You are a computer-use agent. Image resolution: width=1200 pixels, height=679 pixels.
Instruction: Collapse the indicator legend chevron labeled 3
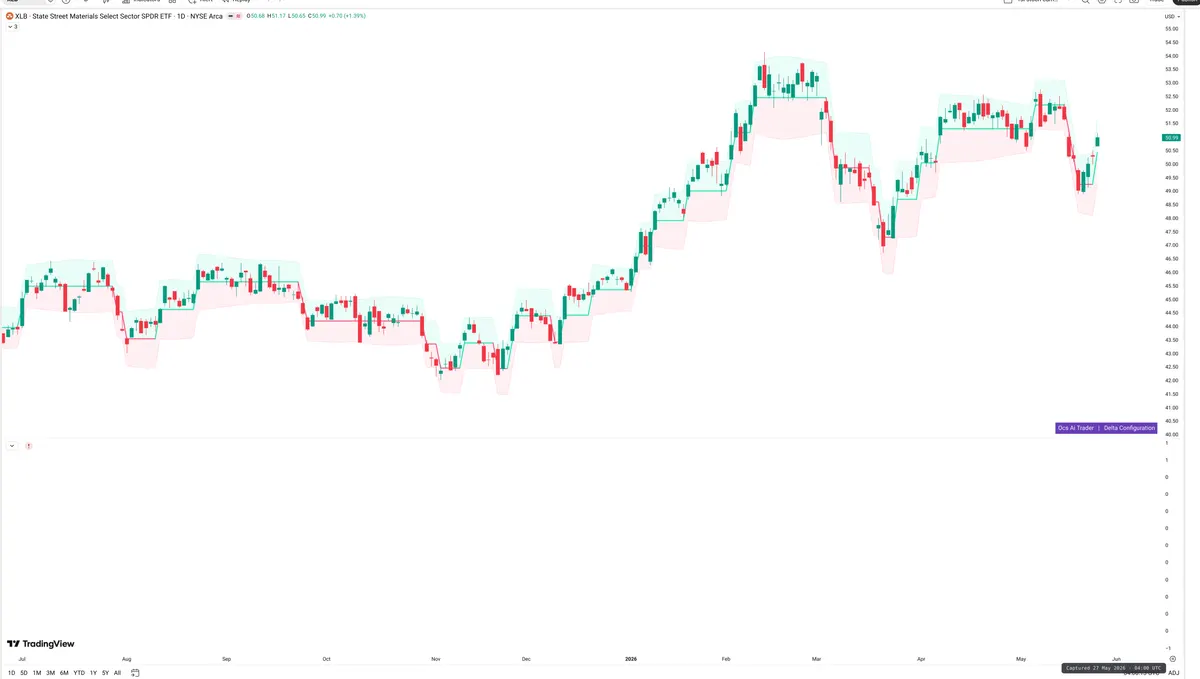pyautogui.click(x=12, y=27)
